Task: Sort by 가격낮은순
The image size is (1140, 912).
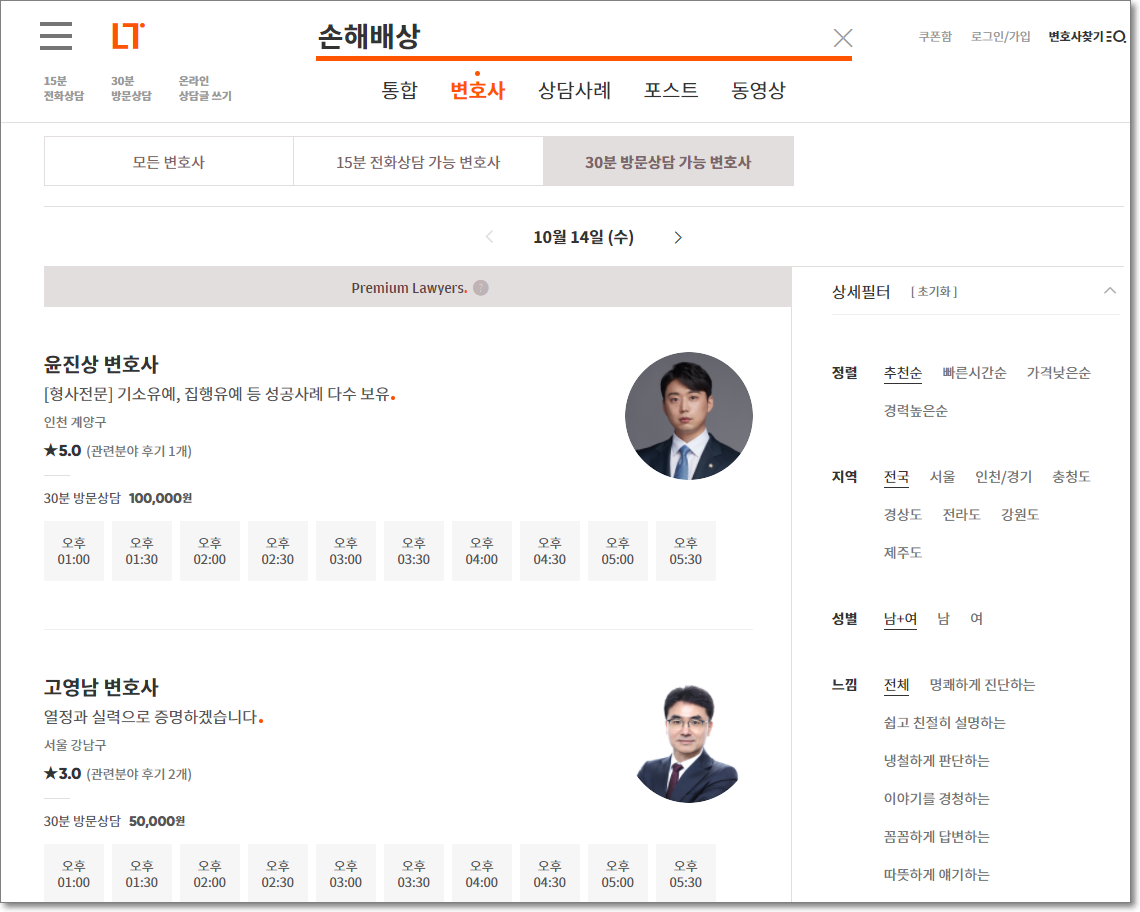Action: pyautogui.click(x=1059, y=373)
